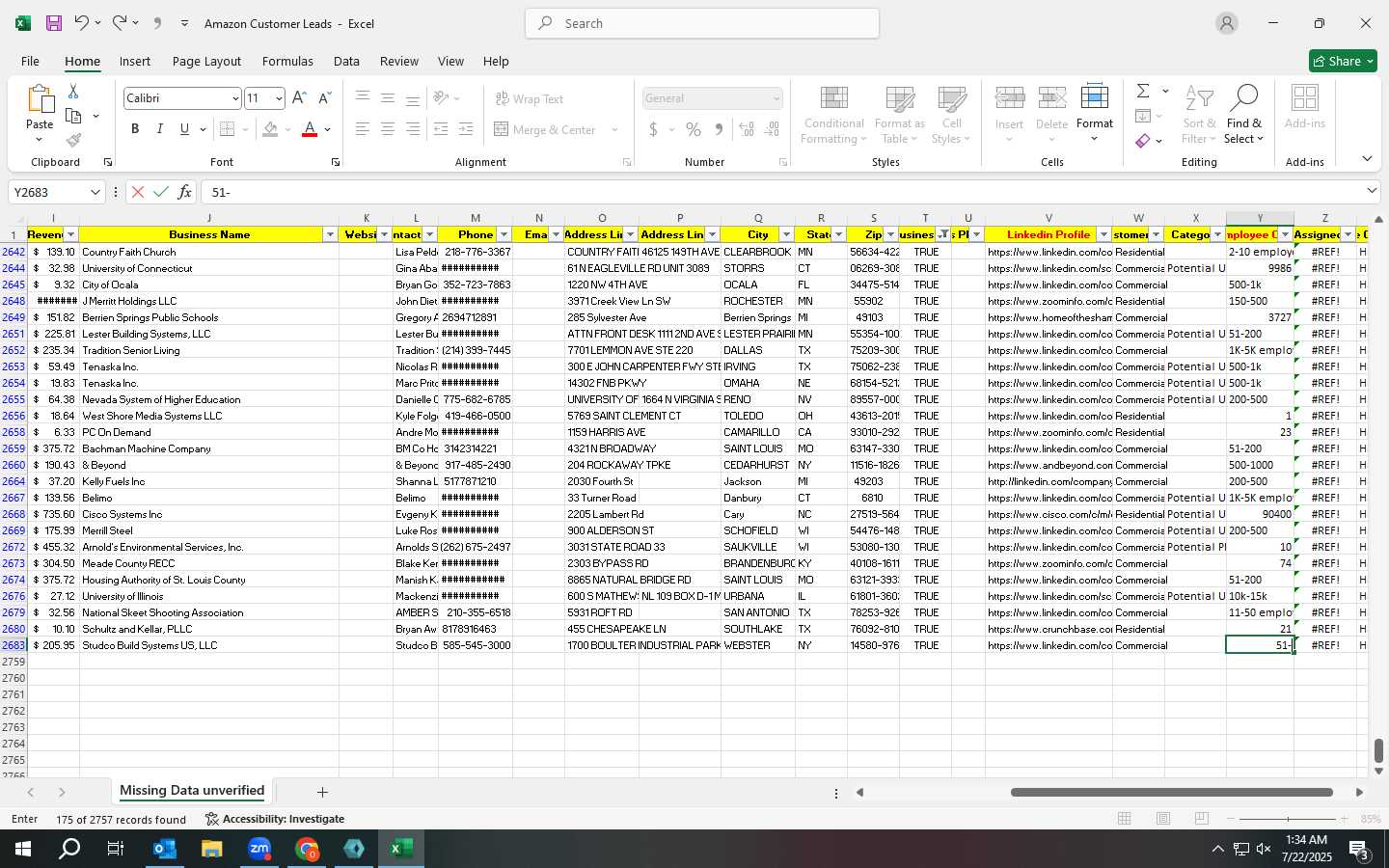Click the Insert cells icon
Screen dimensions: 1389x868
point(1009,99)
